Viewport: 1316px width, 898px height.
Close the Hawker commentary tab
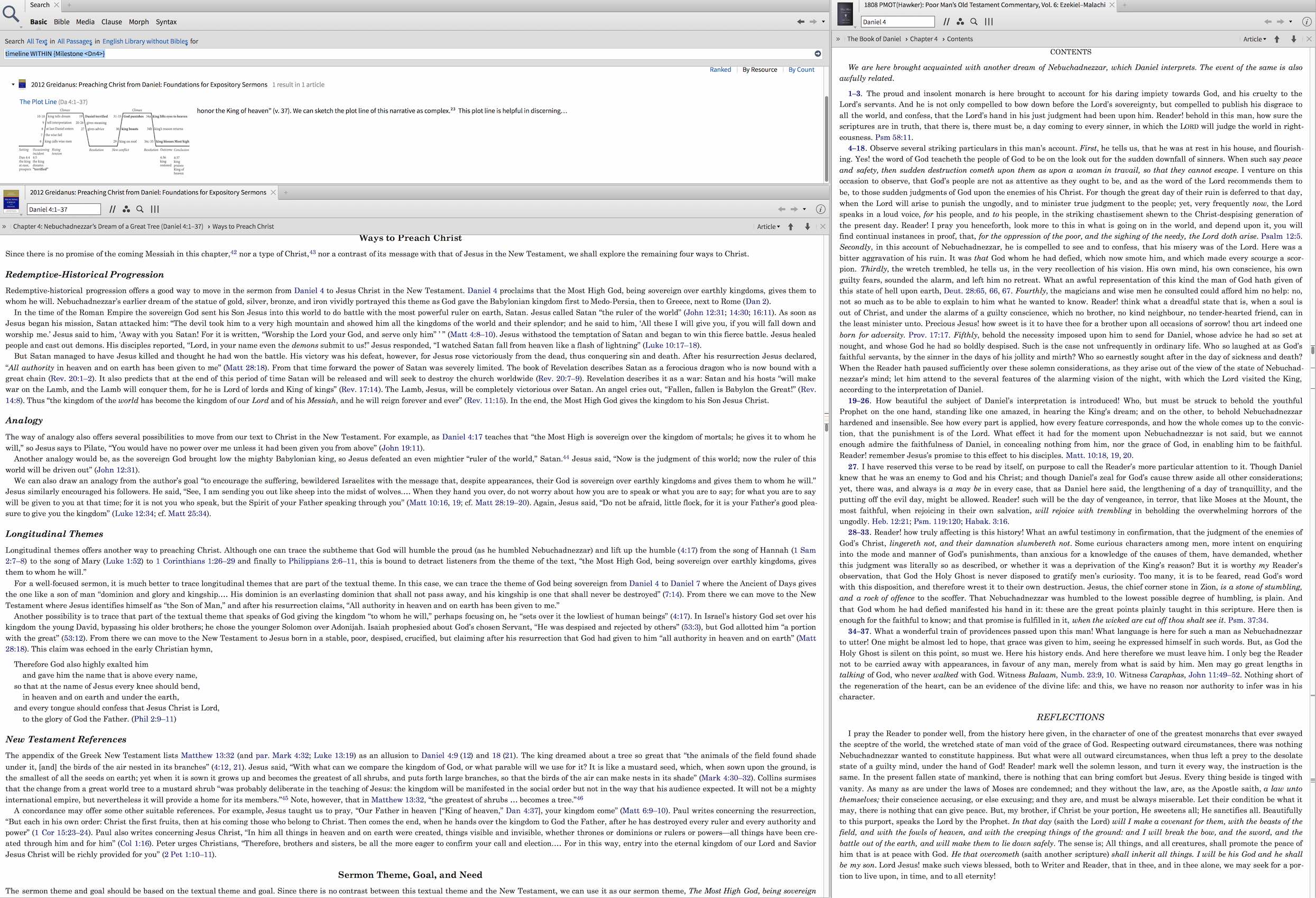coord(1111,5)
